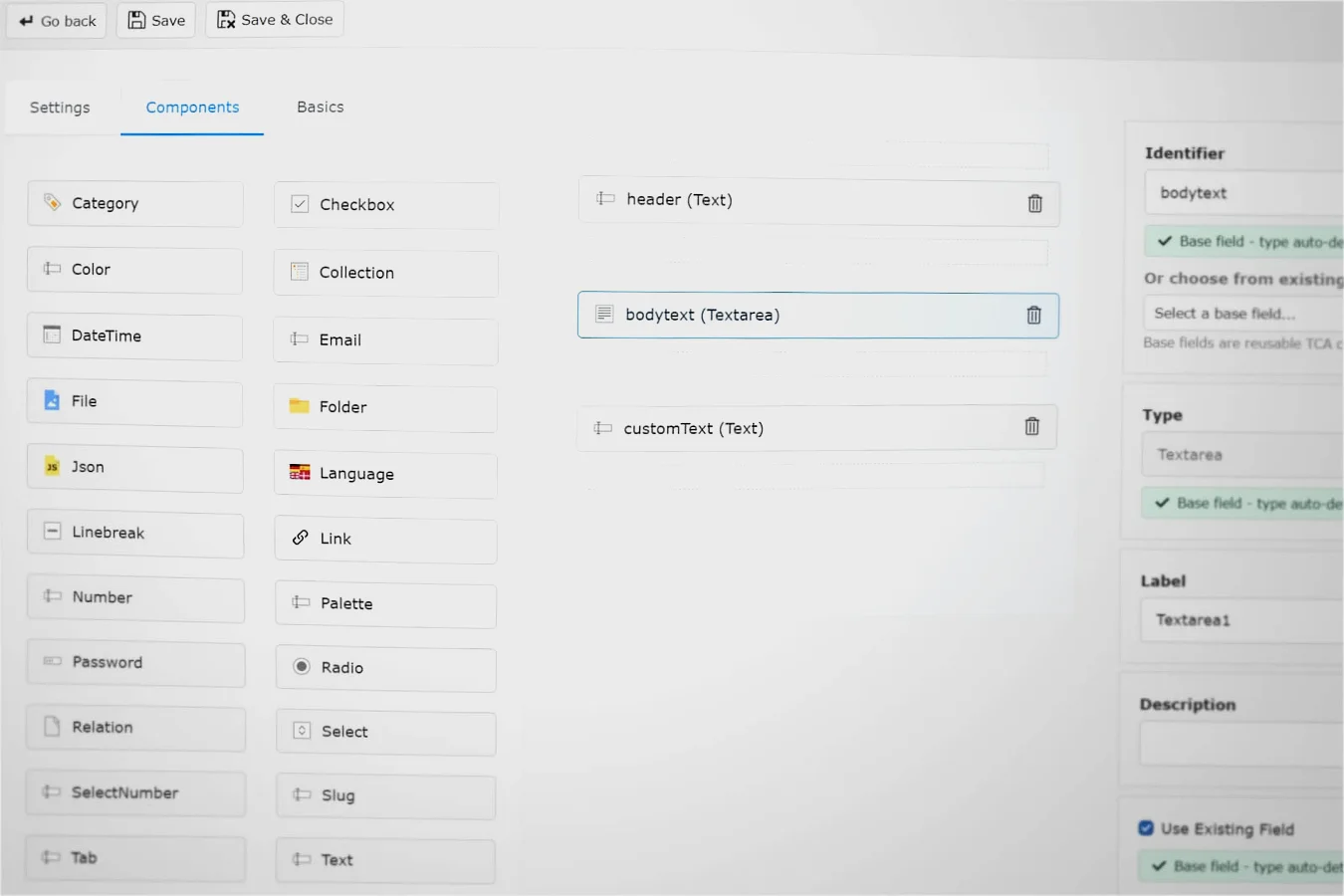
Task: Click the Password component icon
Action: [53, 661]
